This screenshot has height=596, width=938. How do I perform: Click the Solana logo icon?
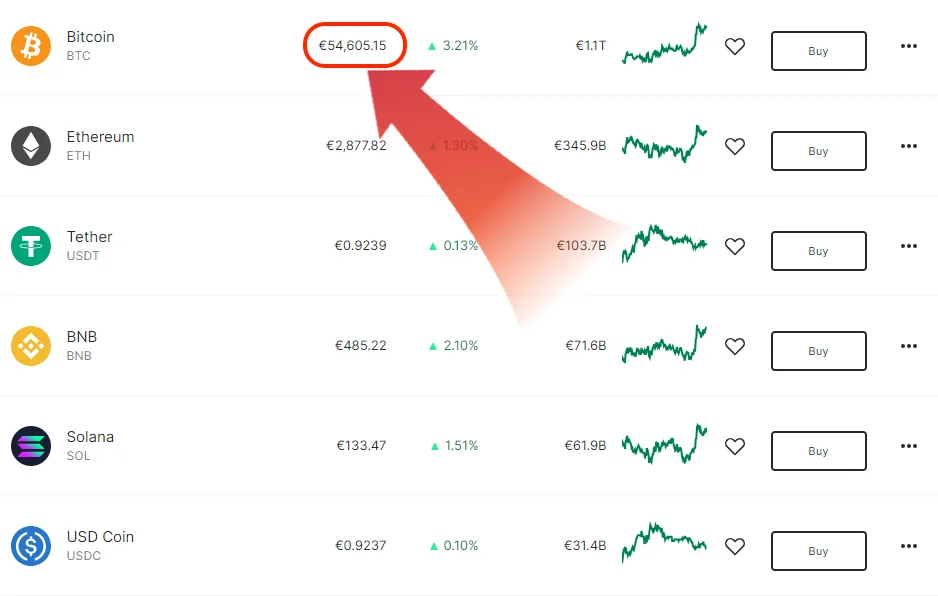[31, 446]
